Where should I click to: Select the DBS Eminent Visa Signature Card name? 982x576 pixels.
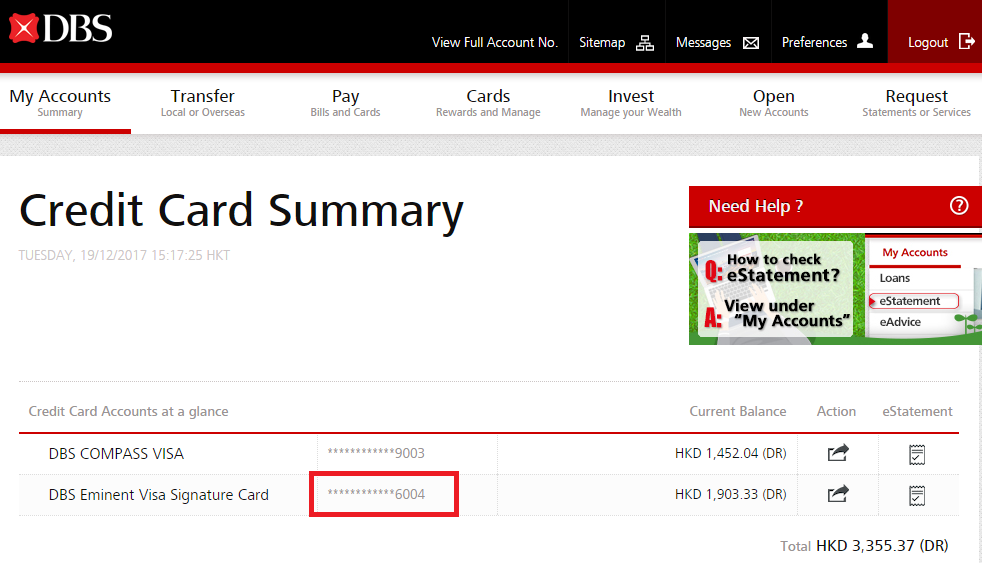(x=158, y=494)
